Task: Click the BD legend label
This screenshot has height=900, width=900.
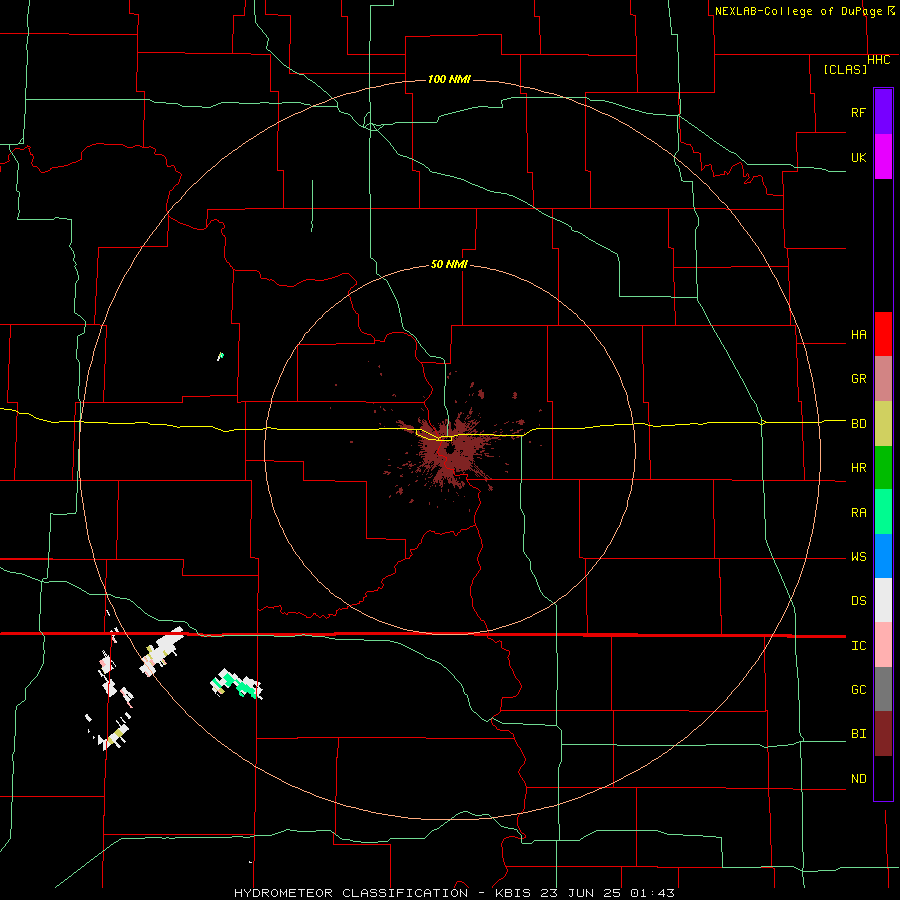Action: [859, 424]
